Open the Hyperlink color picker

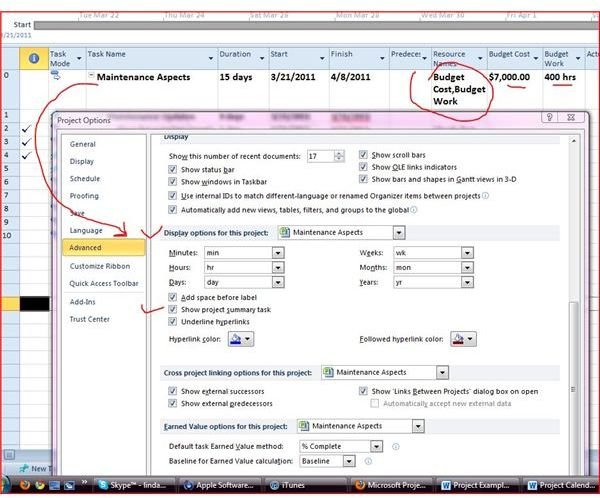241,339
